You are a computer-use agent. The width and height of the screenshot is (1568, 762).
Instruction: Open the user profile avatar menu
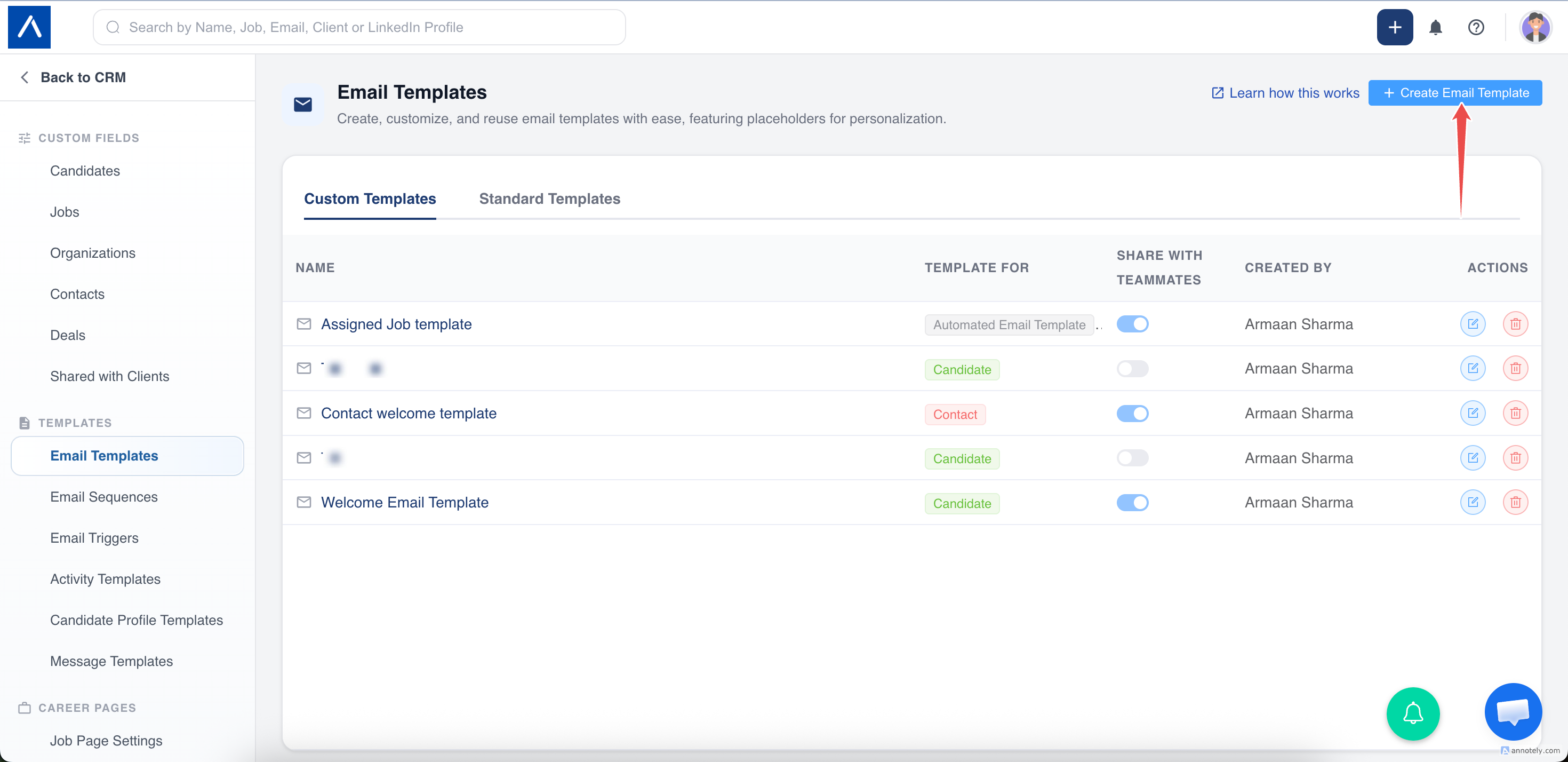point(1535,27)
